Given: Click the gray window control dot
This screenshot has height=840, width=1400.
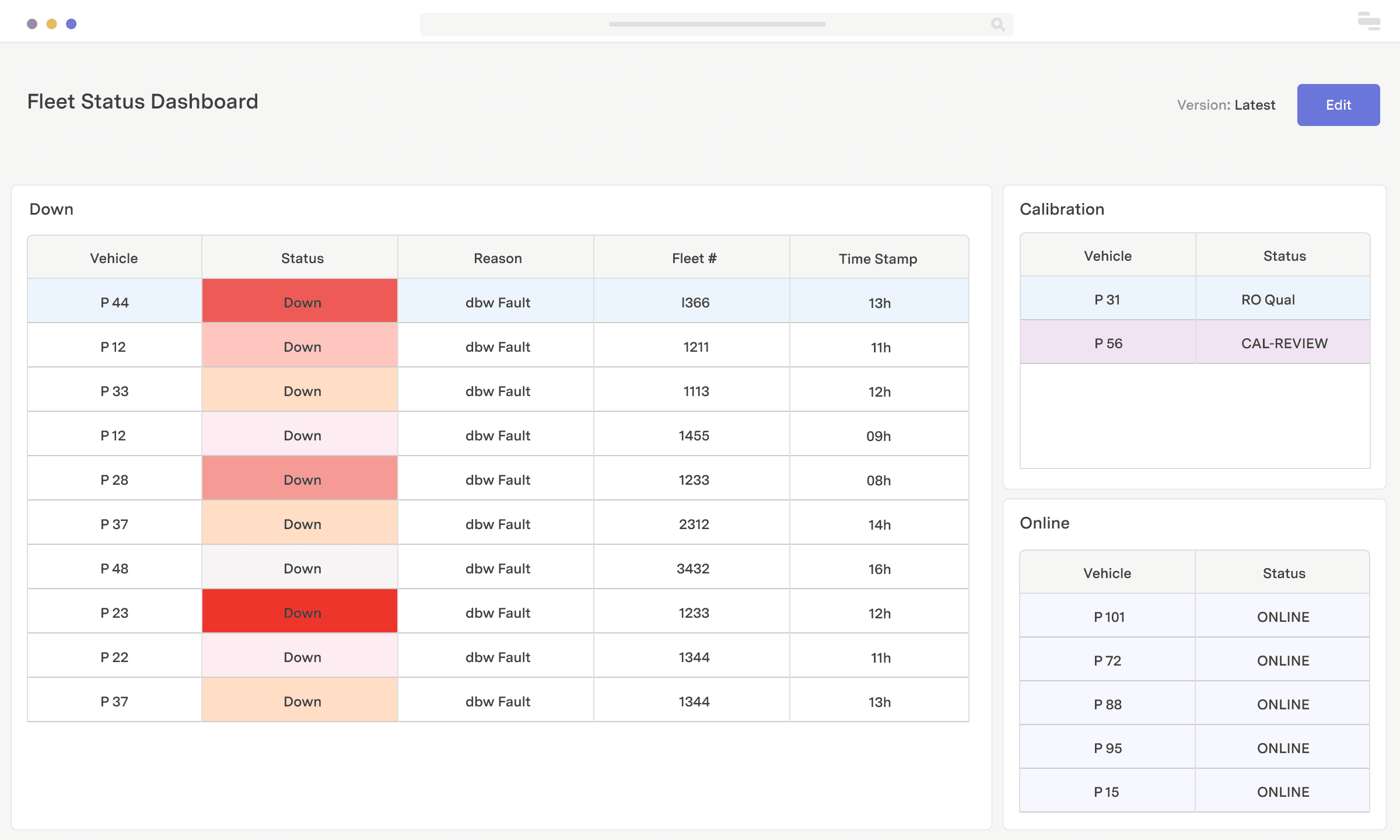Looking at the screenshot, I should pyautogui.click(x=33, y=24).
